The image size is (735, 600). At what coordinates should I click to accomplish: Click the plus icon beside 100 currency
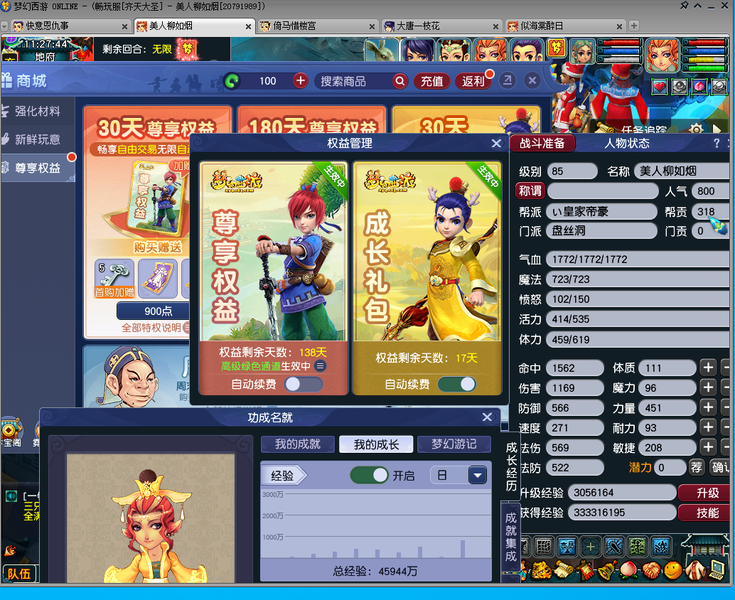click(300, 81)
